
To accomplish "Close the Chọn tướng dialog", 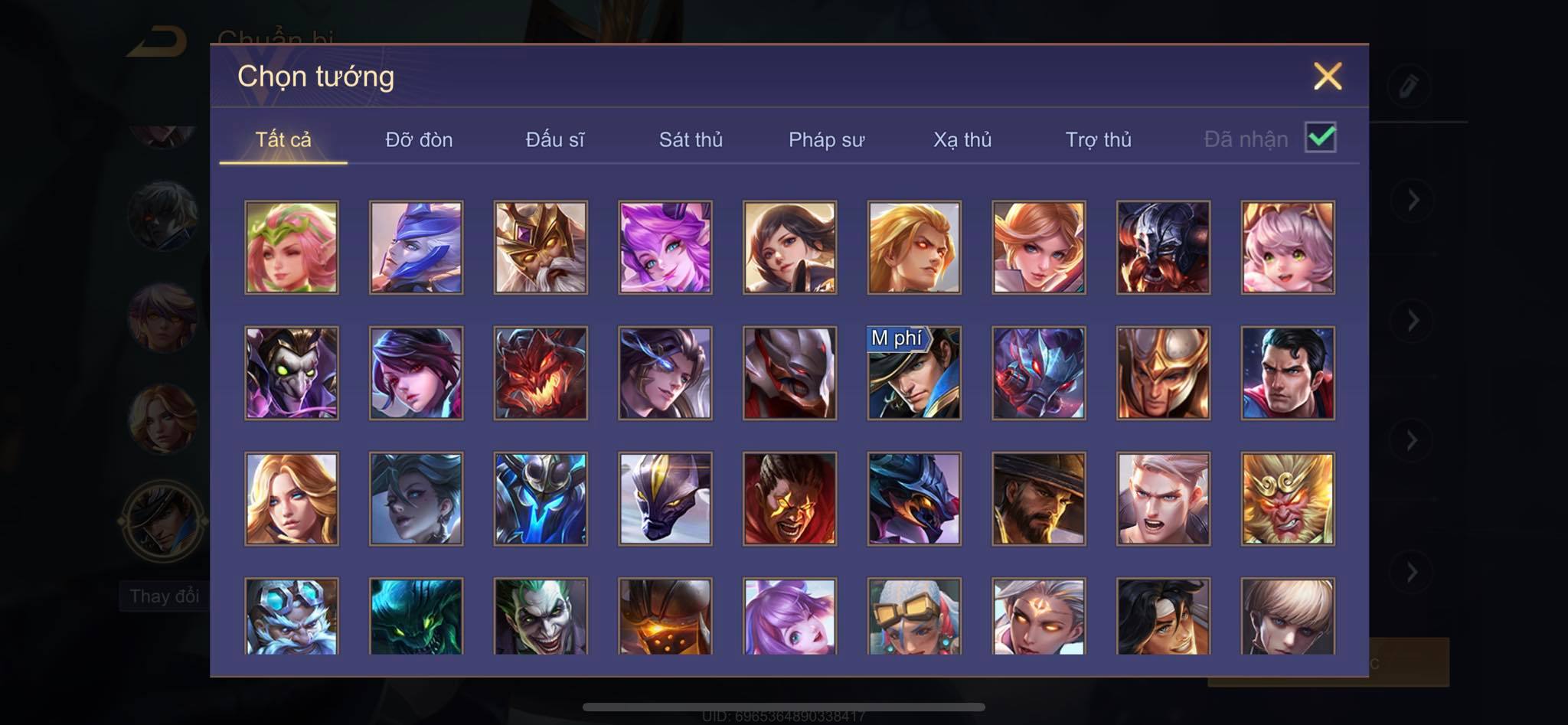I will 1328,77.
